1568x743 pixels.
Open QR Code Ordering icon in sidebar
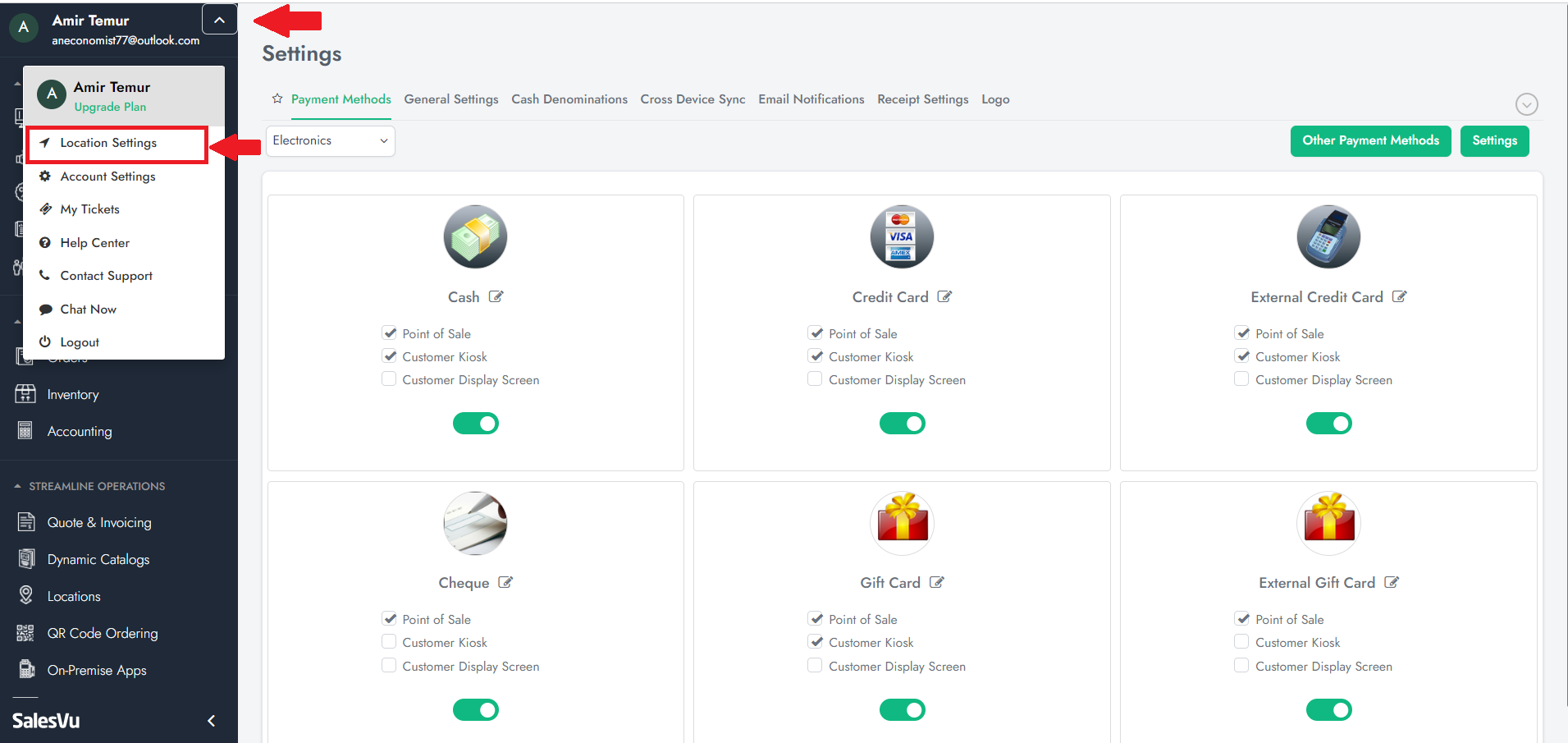tap(25, 633)
